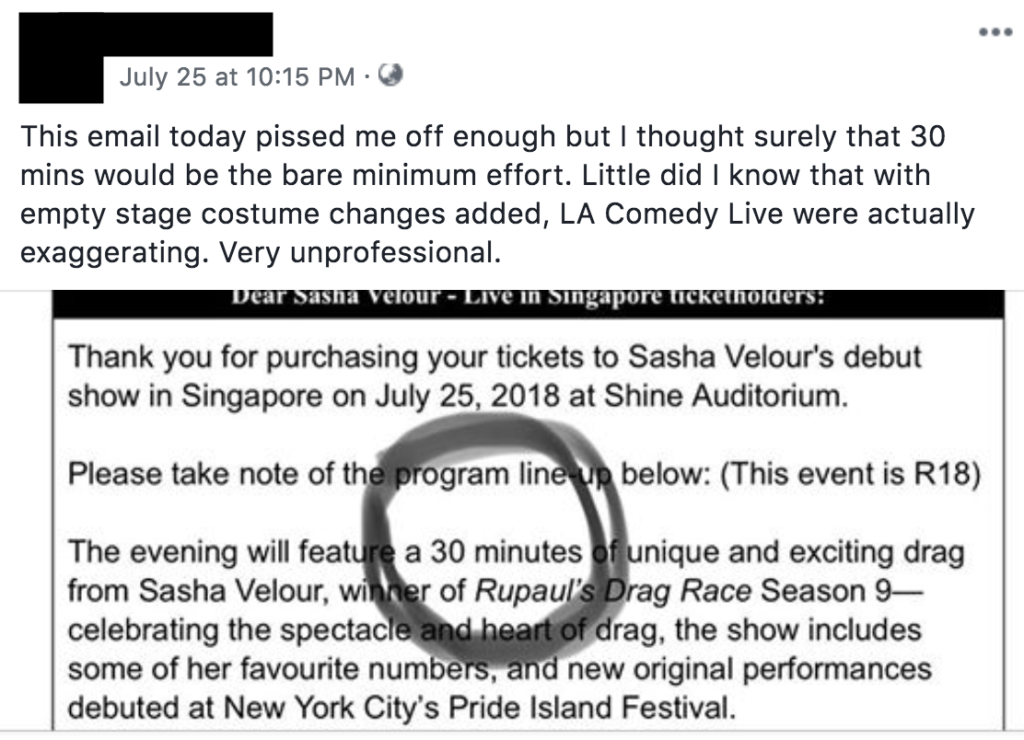The height and width of the screenshot is (740, 1024).
Task: Click the globe public privacy icon
Action: [391, 76]
